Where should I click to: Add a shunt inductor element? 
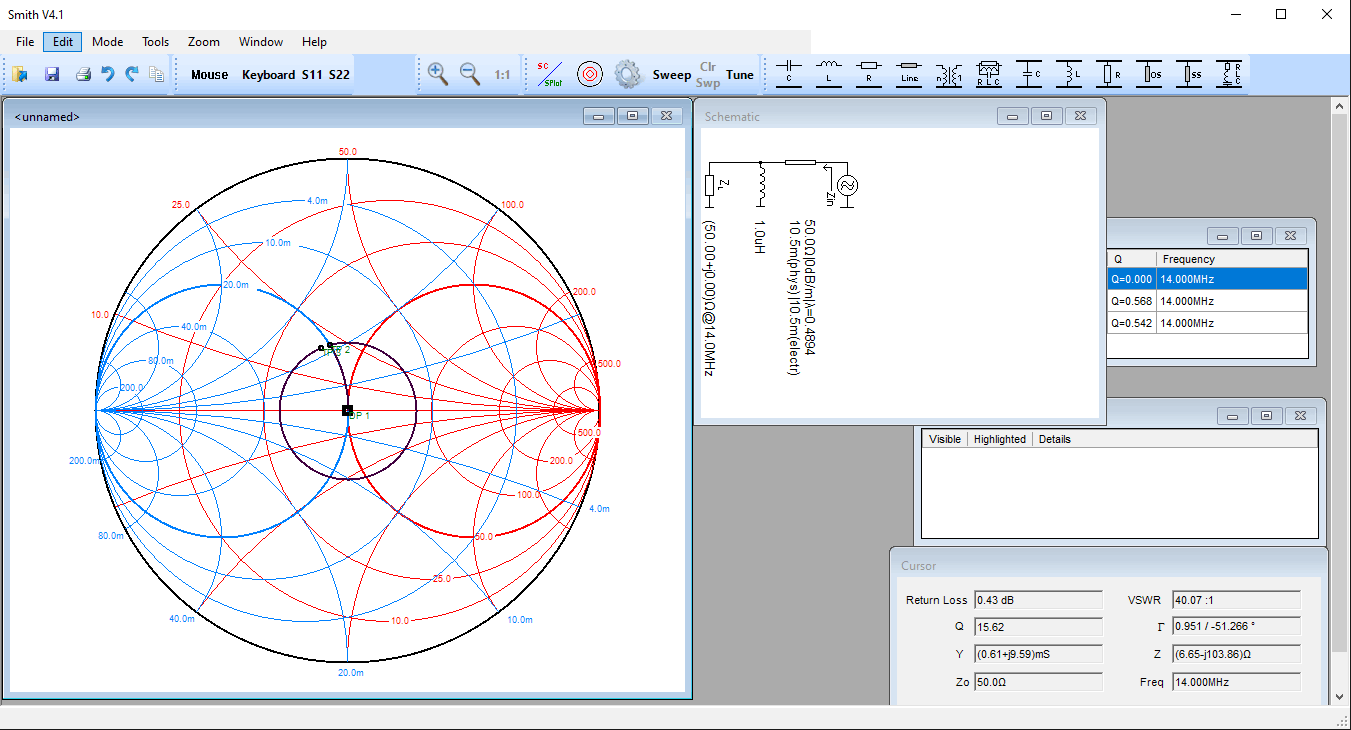click(1069, 74)
